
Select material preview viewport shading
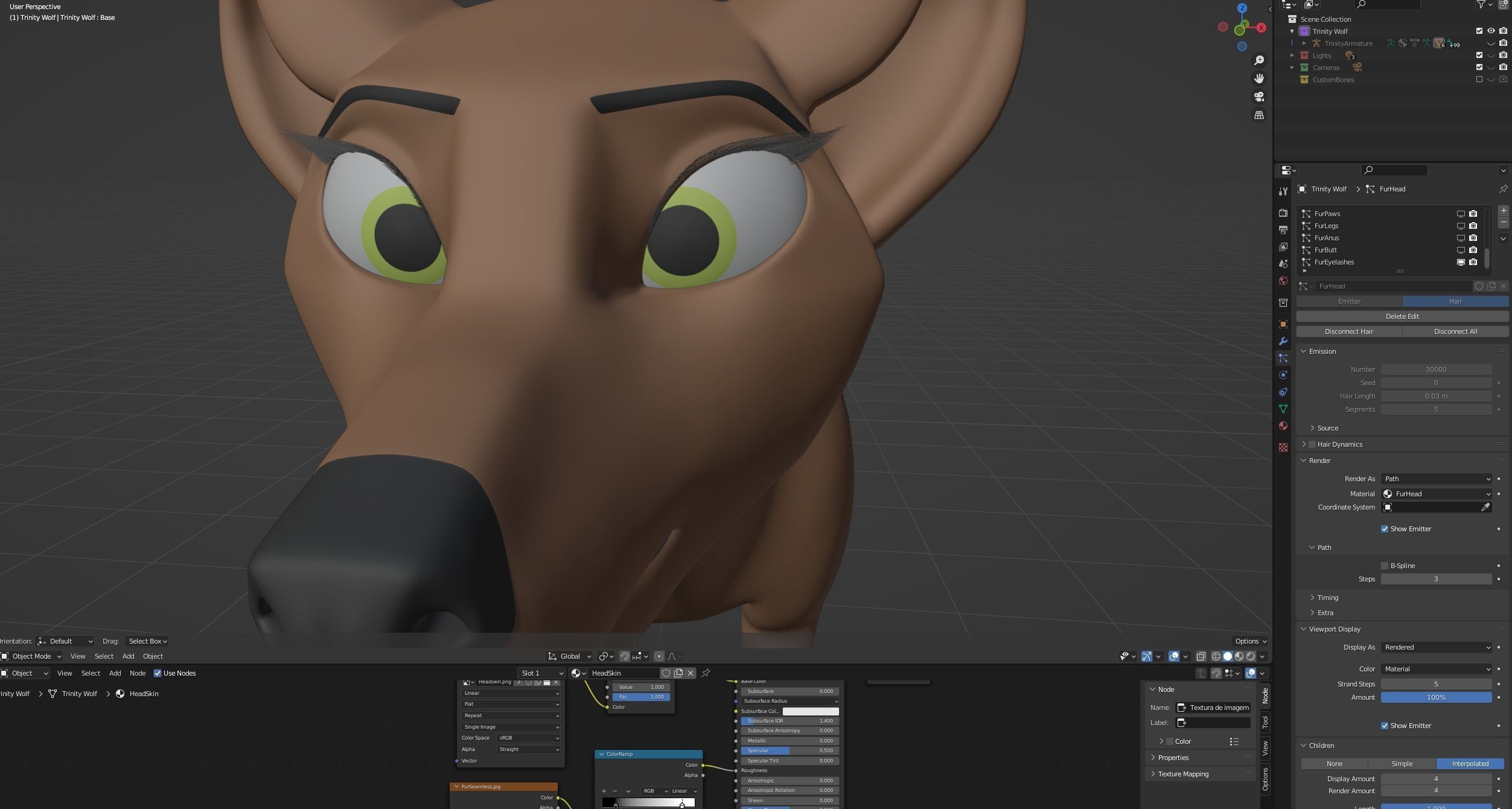click(x=1239, y=656)
